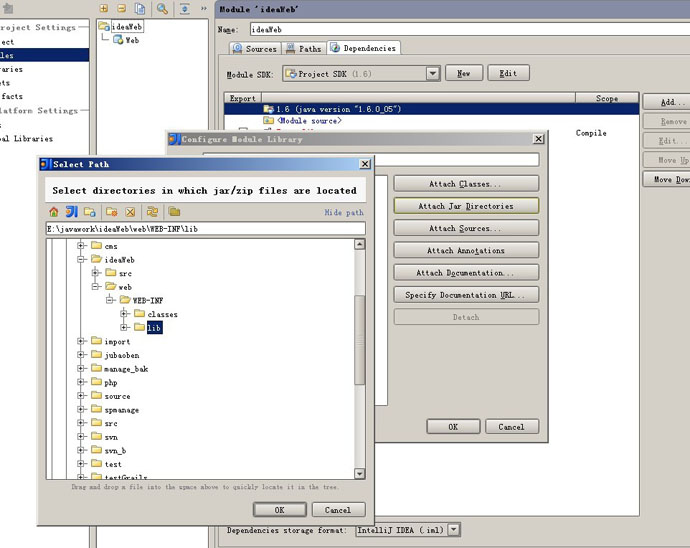Select the Dependencies tab
This screenshot has height=548, width=690.
[363, 48]
